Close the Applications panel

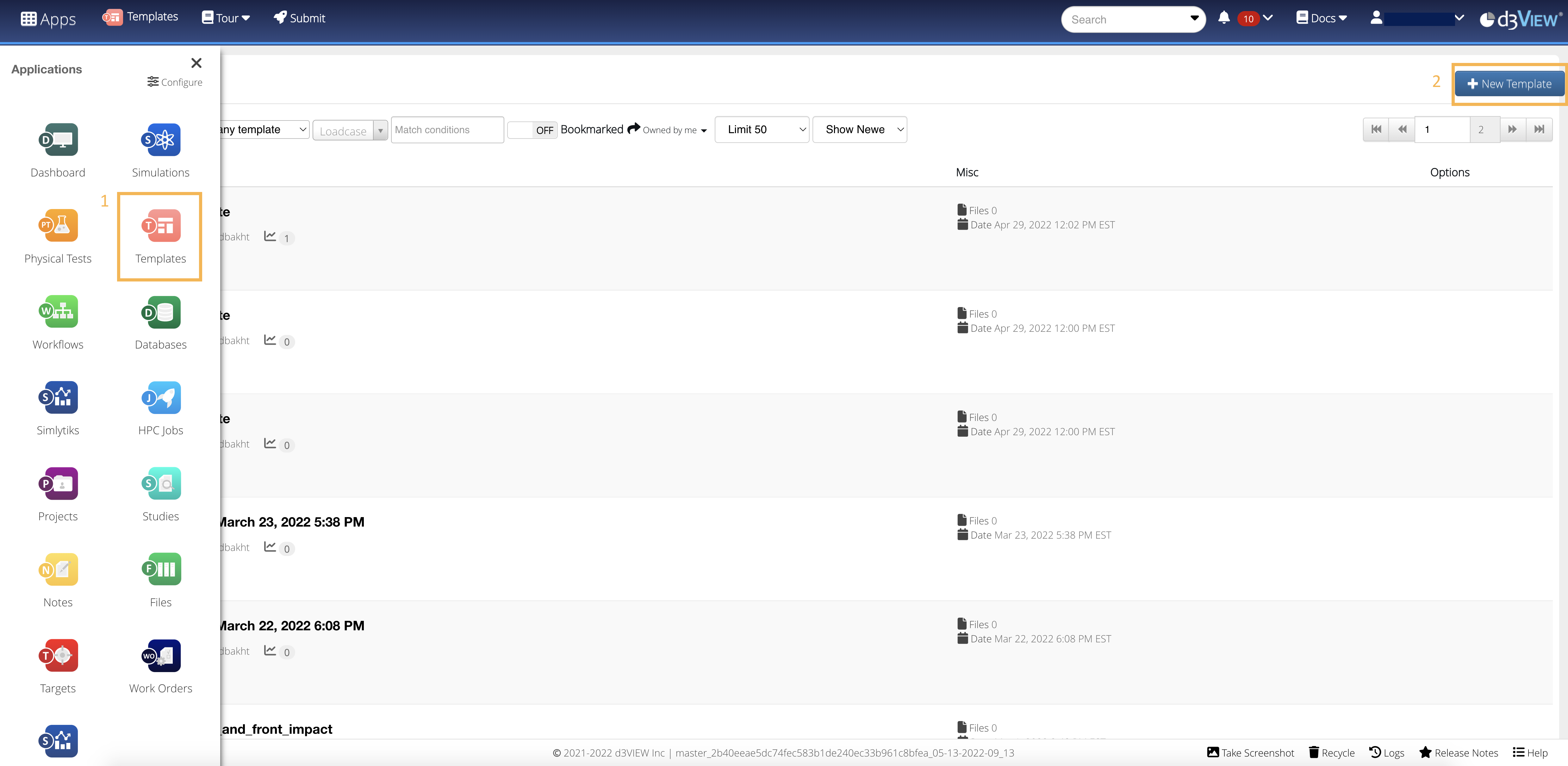pos(196,63)
